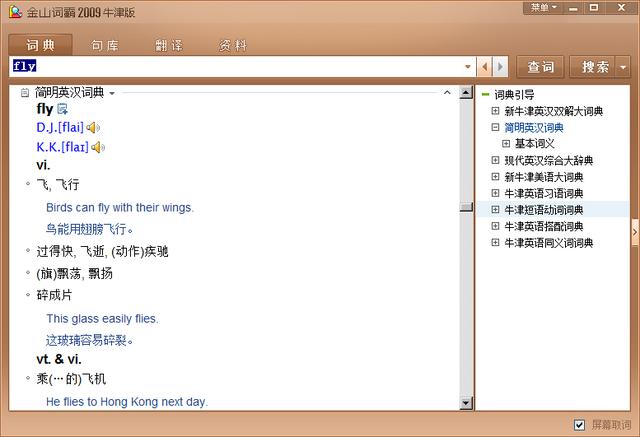Click the scrollbar up arrow
Screen dimensions: 640x437
pos(466,93)
